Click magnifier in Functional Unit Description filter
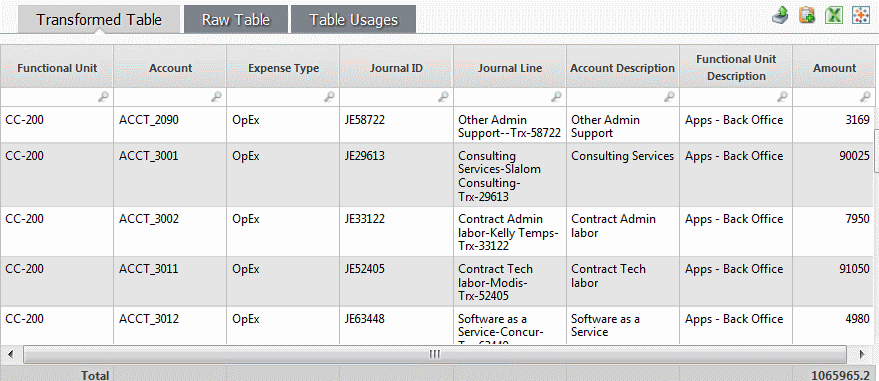This screenshot has width=879, height=381. click(782, 97)
